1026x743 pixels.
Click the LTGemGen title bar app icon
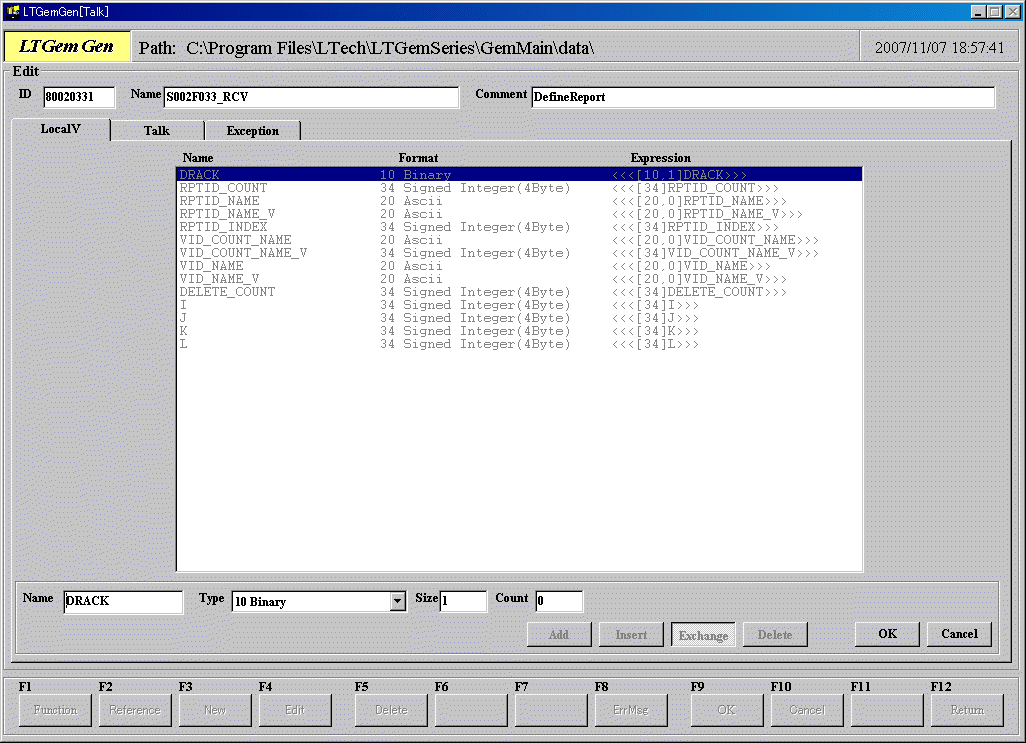pyautogui.click(x=12, y=11)
